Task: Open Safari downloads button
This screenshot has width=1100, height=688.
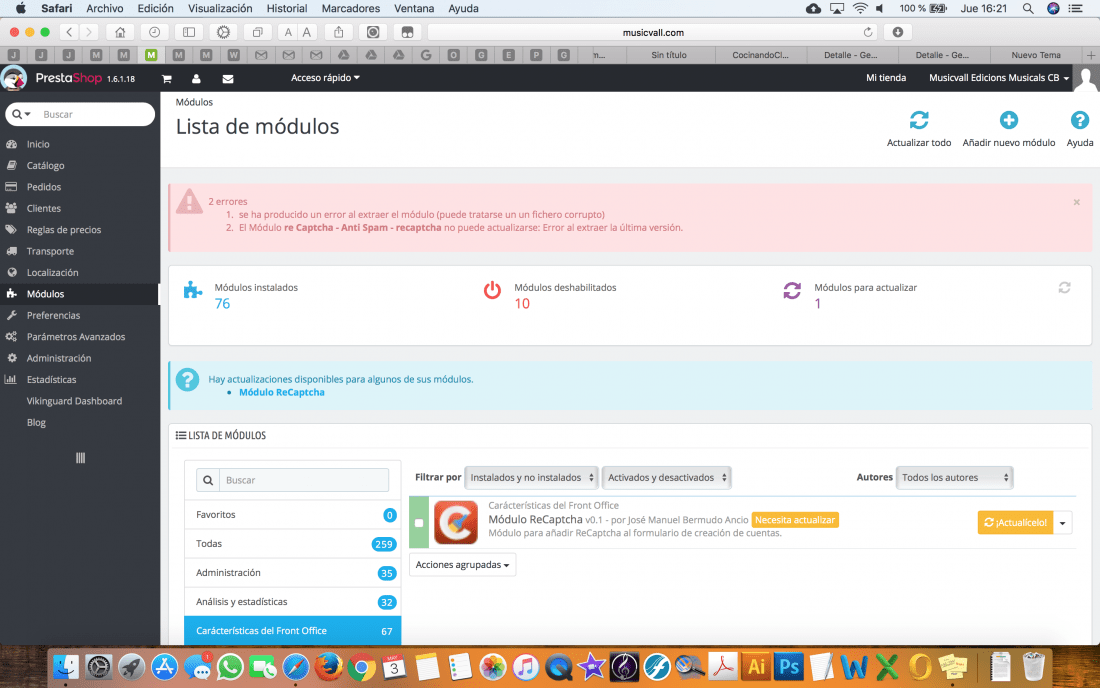Action: coord(898,32)
